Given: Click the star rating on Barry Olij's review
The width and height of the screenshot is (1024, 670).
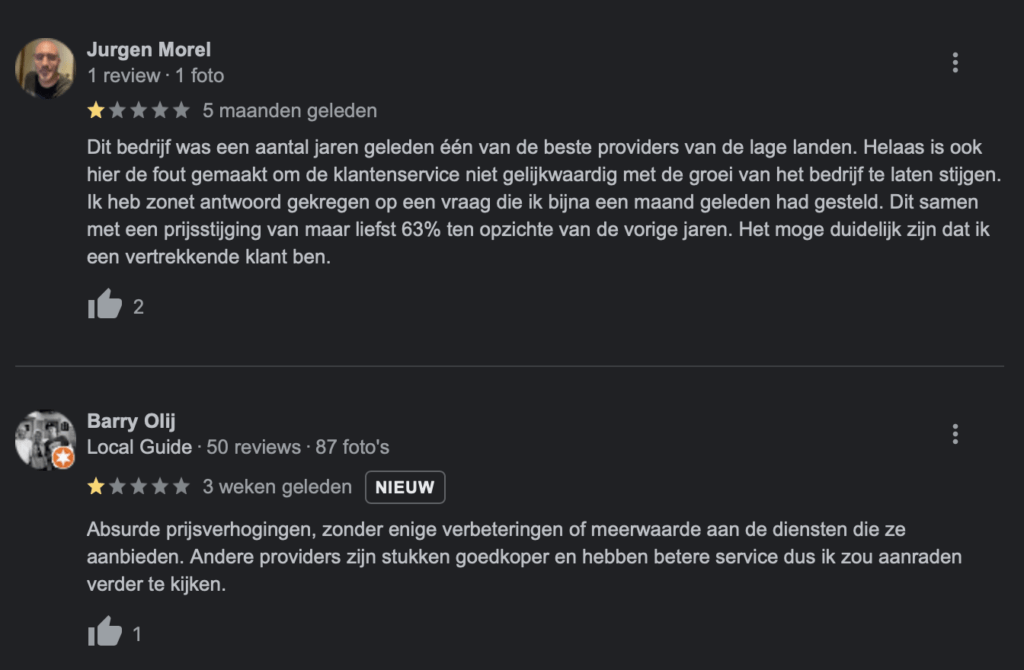Looking at the screenshot, I should click(138, 487).
